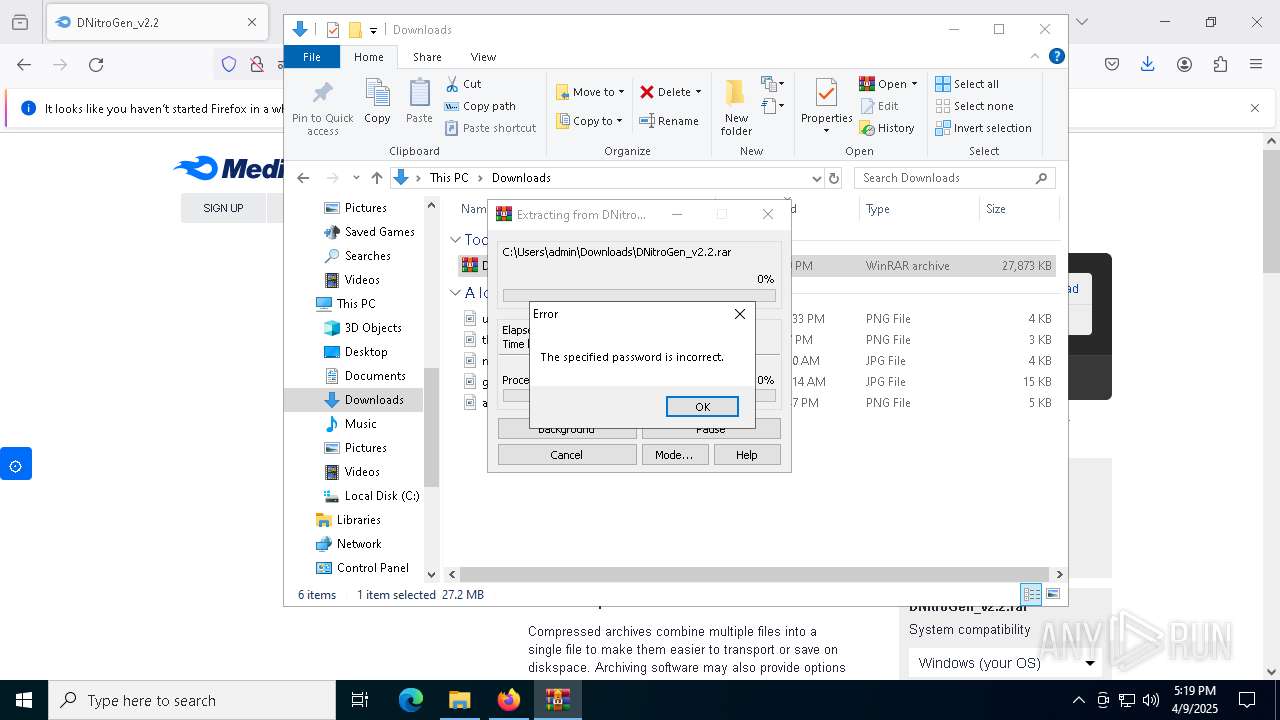Click the Properties checkmark icon
The height and width of the screenshot is (720, 1280).
(826, 94)
